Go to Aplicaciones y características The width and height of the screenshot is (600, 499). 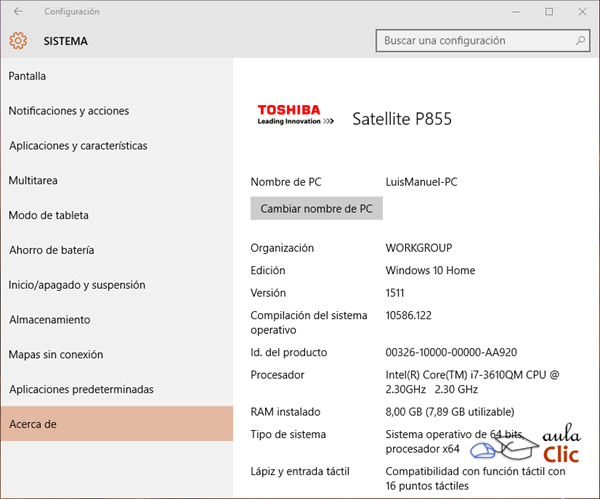[x=78, y=146]
